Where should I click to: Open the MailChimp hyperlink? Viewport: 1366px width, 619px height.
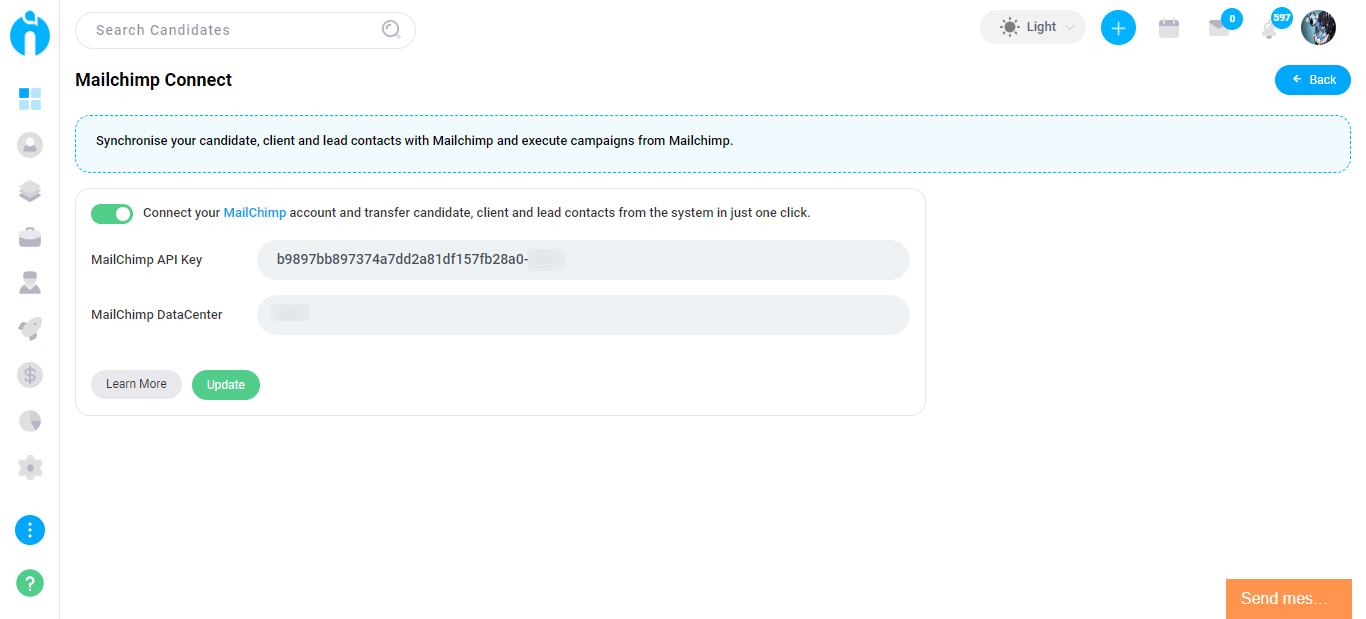click(255, 213)
